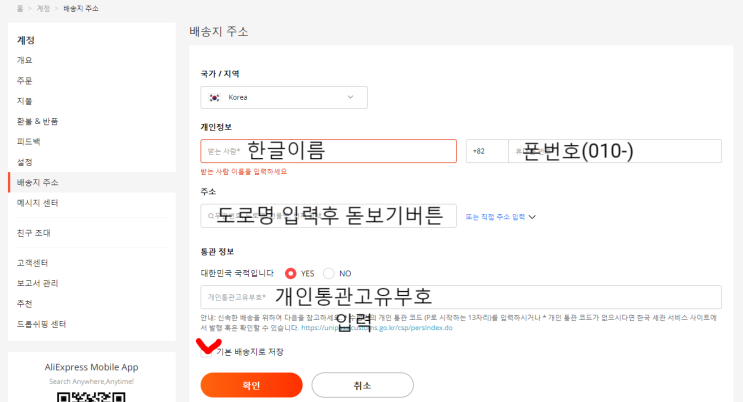743x402 pixels.
Task: Click the phone number input field
Action: 615,151
